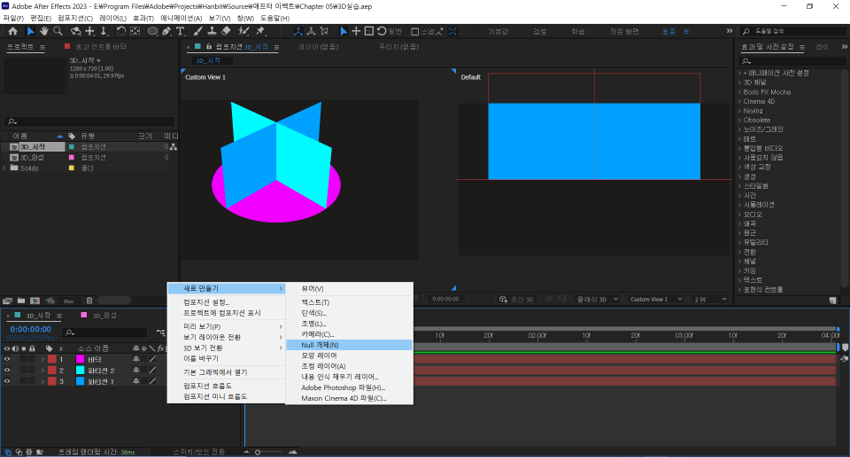
Task: Select the Orbit camera tool
Action: coord(76,31)
